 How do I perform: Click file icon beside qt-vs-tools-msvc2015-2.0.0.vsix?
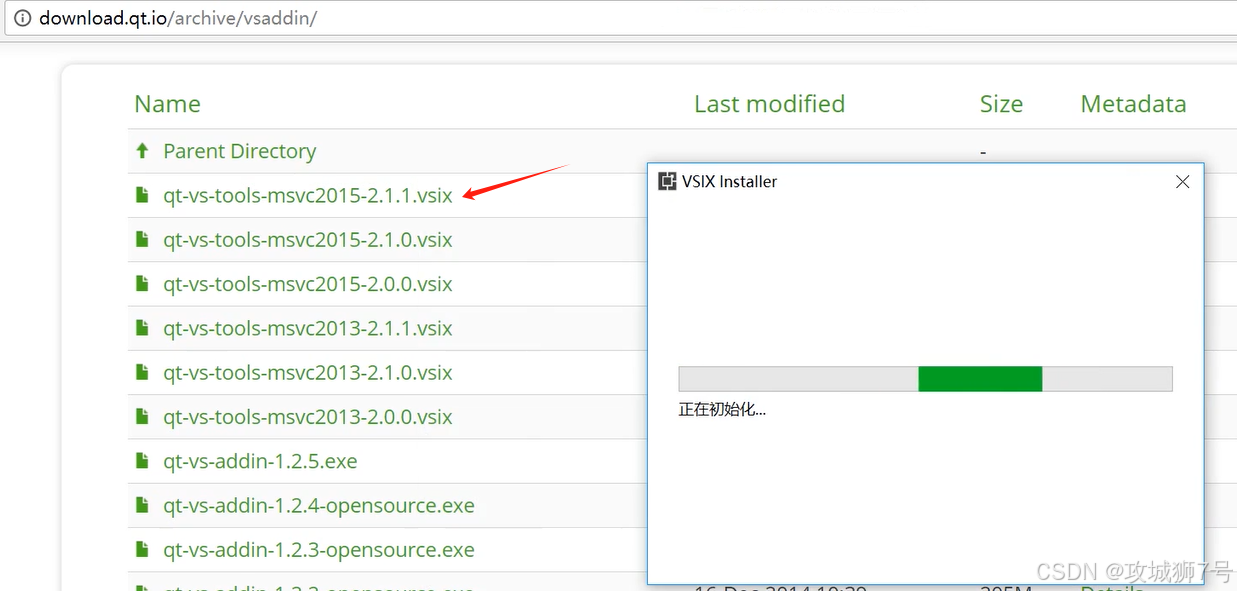pyautogui.click(x=142, y=283)
